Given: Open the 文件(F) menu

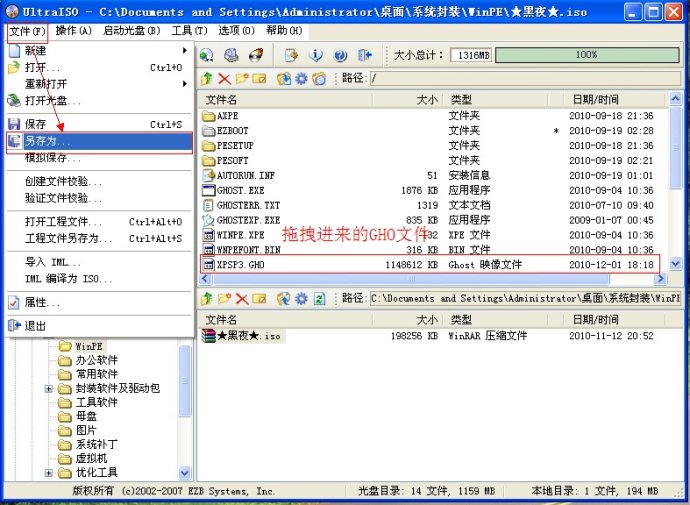Looking at the screenshot, I should 27,31.
